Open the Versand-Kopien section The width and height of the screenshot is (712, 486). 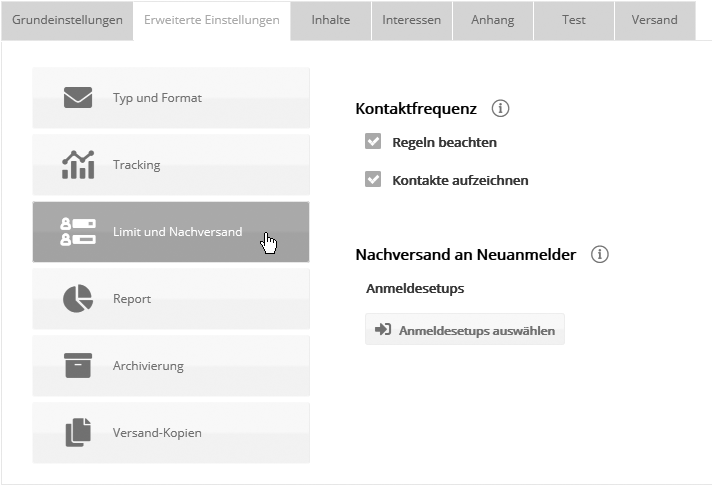(171, 433)
